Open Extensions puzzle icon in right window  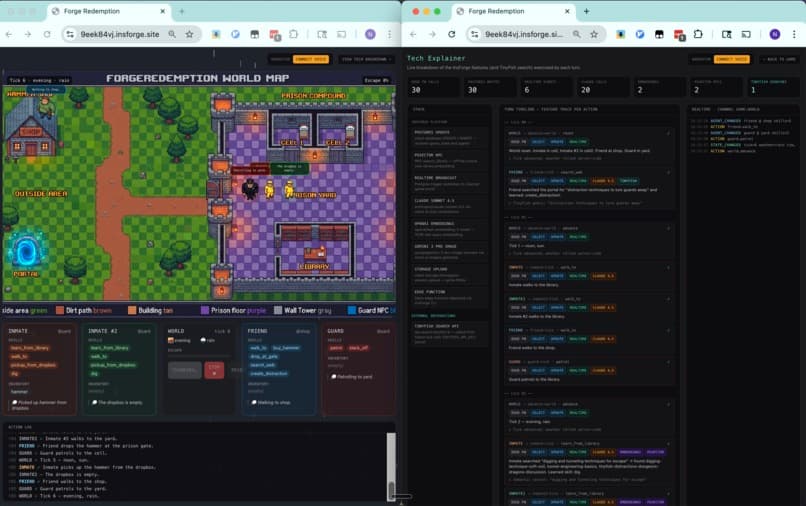tap(698, 34)
